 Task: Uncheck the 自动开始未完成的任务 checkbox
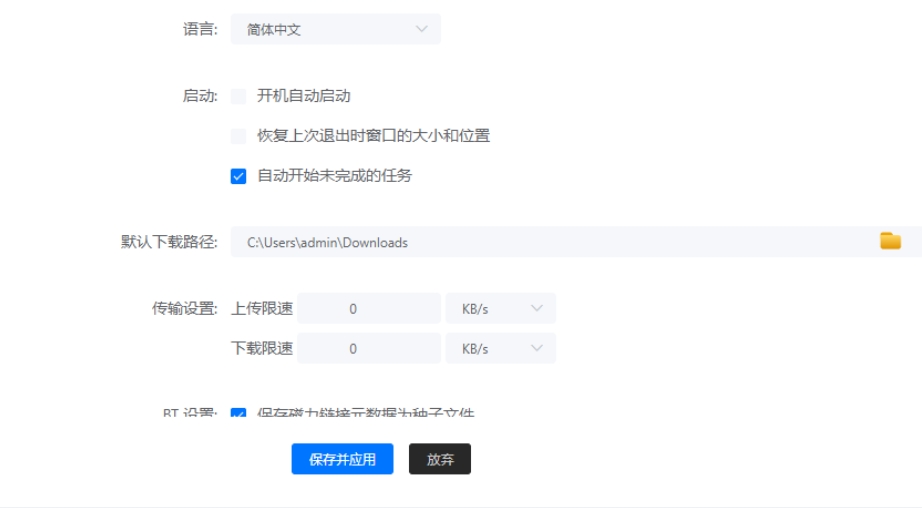click(238, 176)
